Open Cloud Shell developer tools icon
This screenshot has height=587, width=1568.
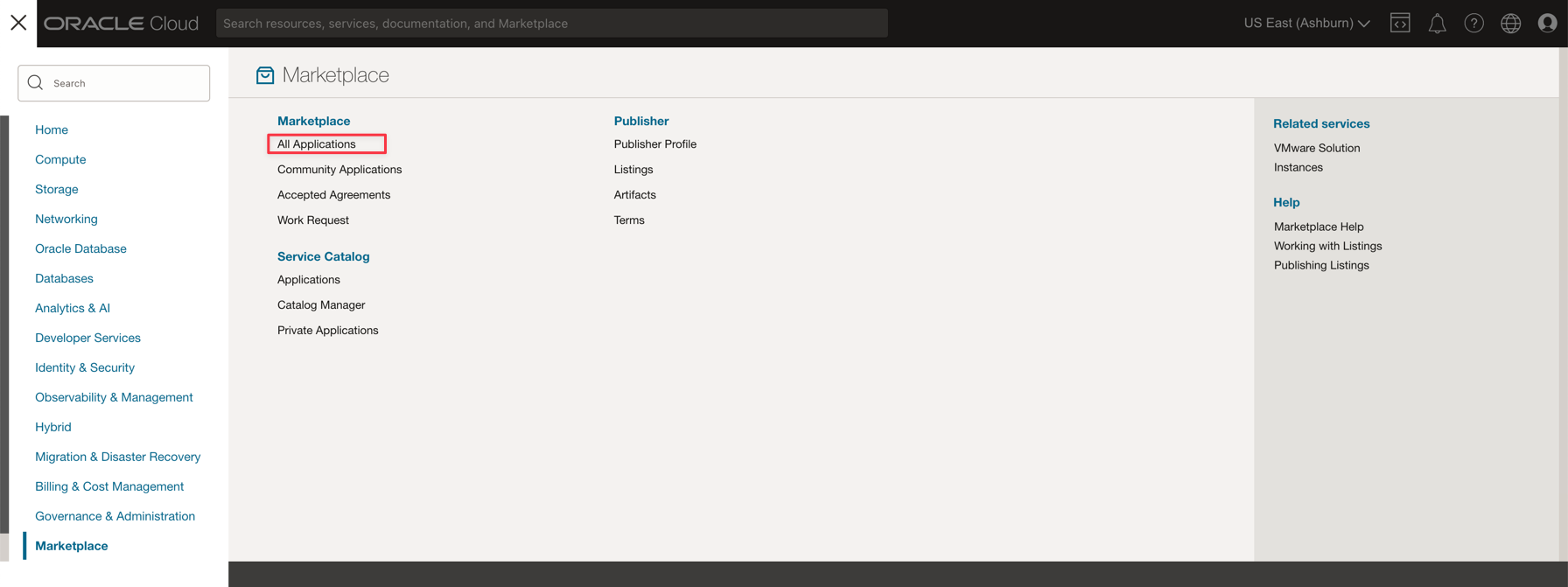[x=1400, y=24]
